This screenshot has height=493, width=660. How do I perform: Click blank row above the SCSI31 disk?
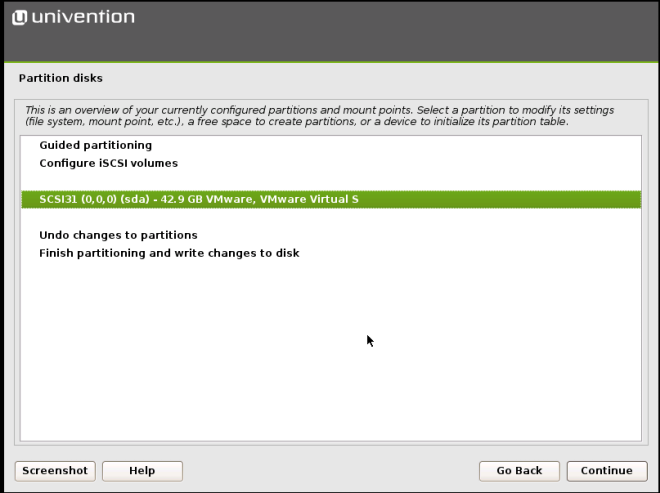click(331, 181)
